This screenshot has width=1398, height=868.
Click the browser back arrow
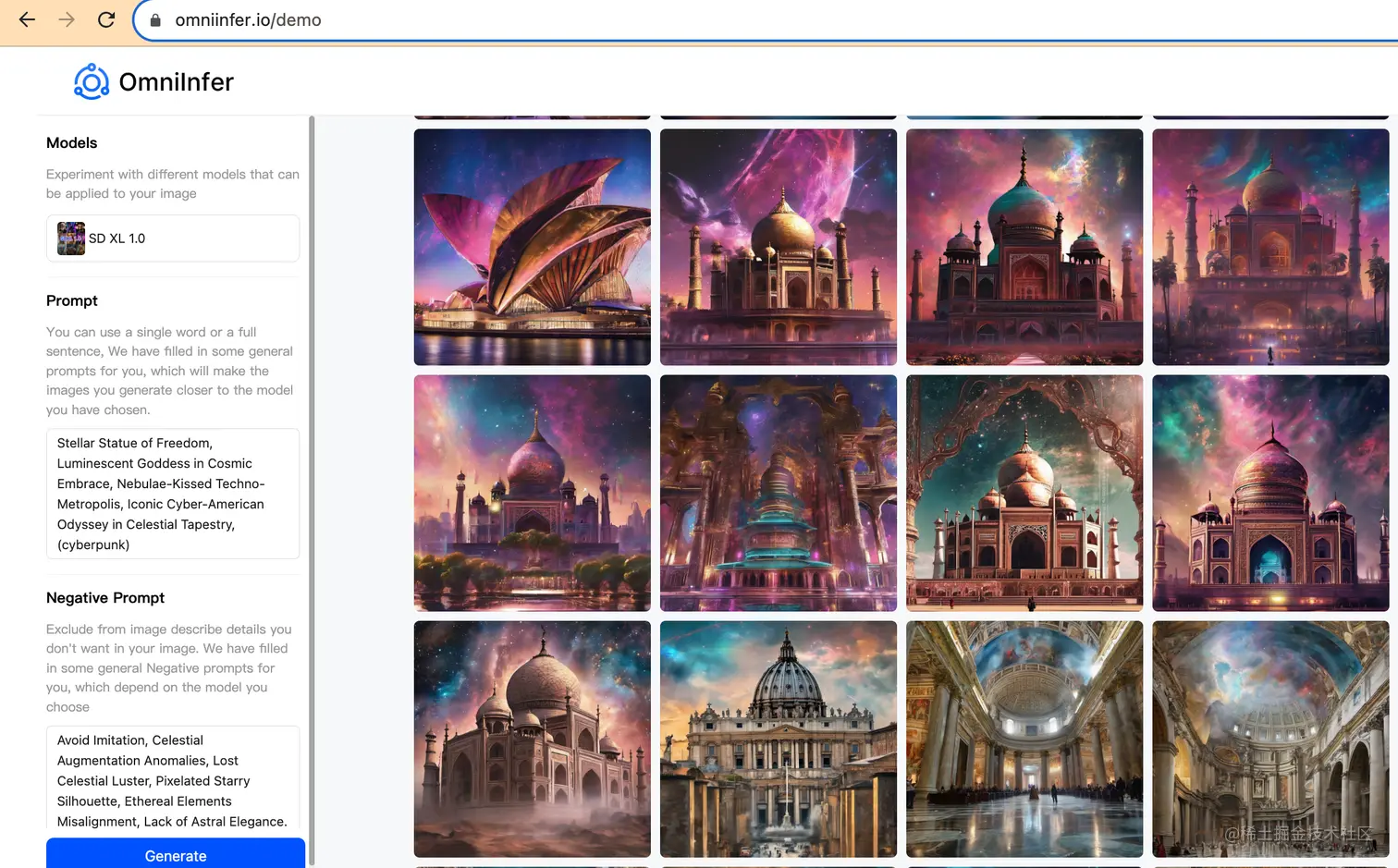pyautogui.click(x=27, y=19)
